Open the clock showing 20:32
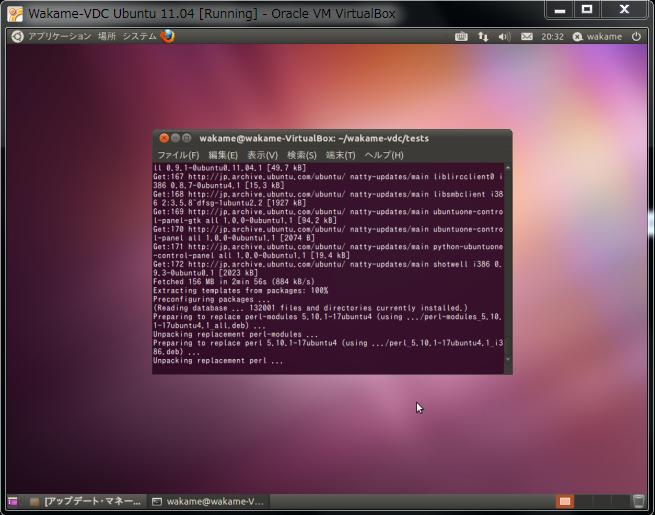The width and height of the screenshot is (655, 515). tap(552, 37)
